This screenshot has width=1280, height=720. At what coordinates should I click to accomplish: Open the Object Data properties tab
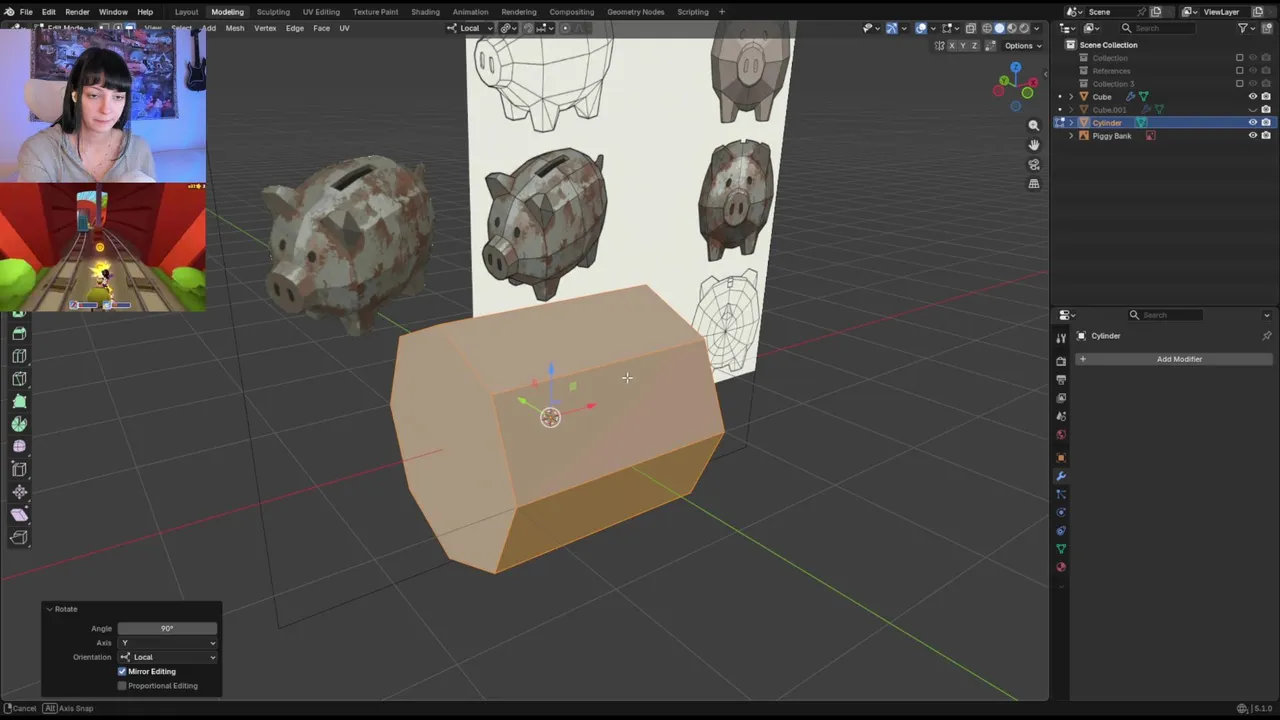1061,549
